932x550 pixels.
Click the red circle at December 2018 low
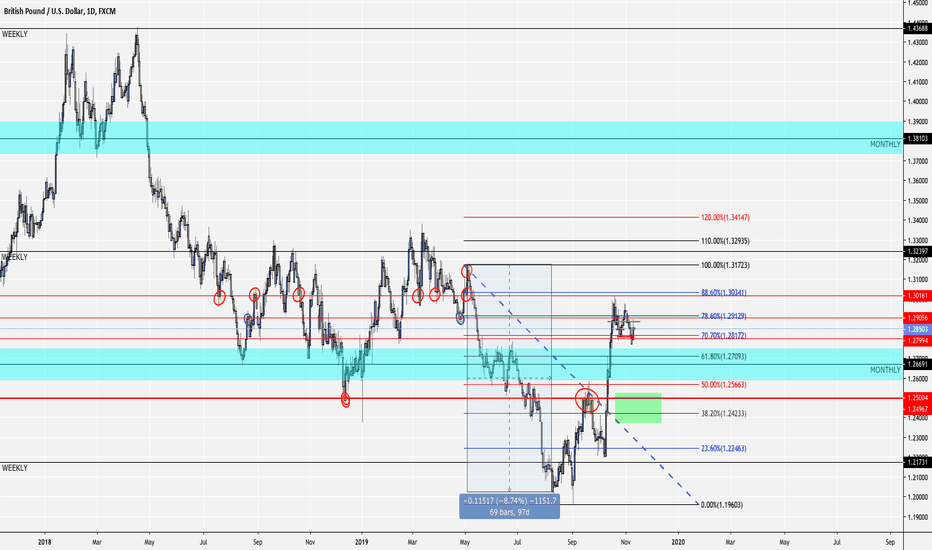click(x=346, y=400)
